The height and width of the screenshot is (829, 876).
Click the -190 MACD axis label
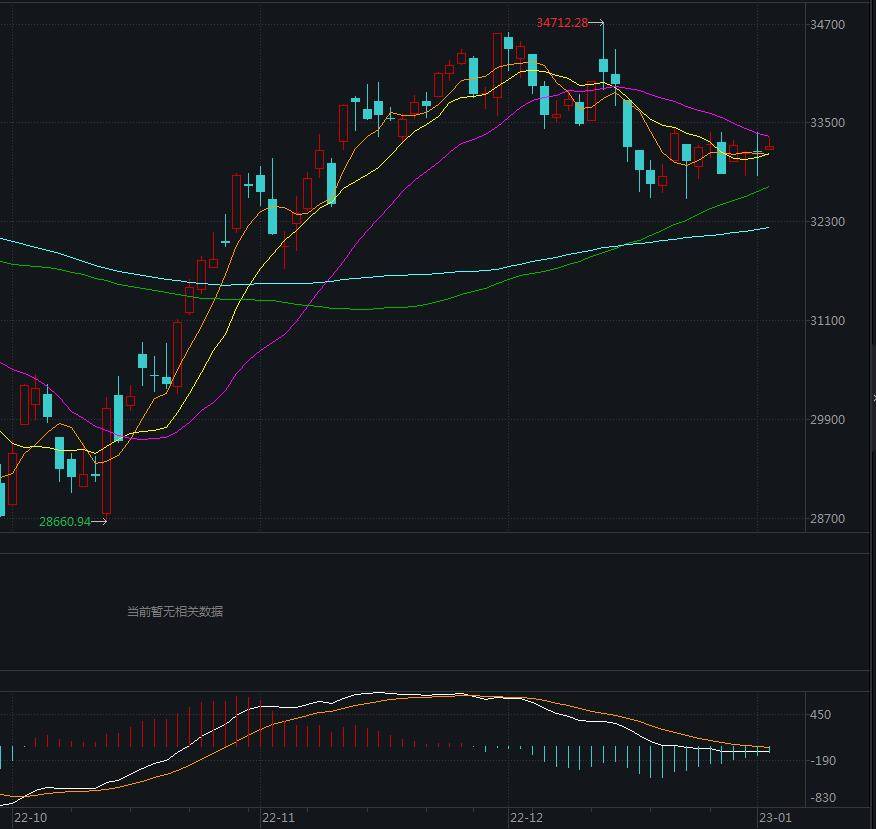[x=823, y=761]
